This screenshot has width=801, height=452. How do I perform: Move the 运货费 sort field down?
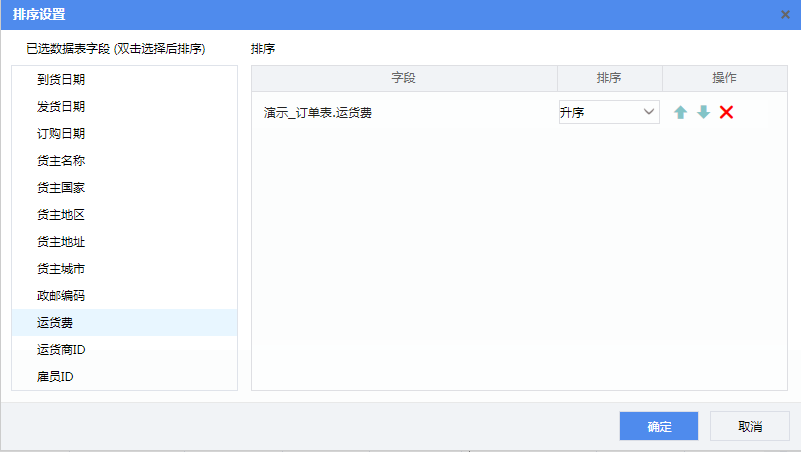coord(703,113)
